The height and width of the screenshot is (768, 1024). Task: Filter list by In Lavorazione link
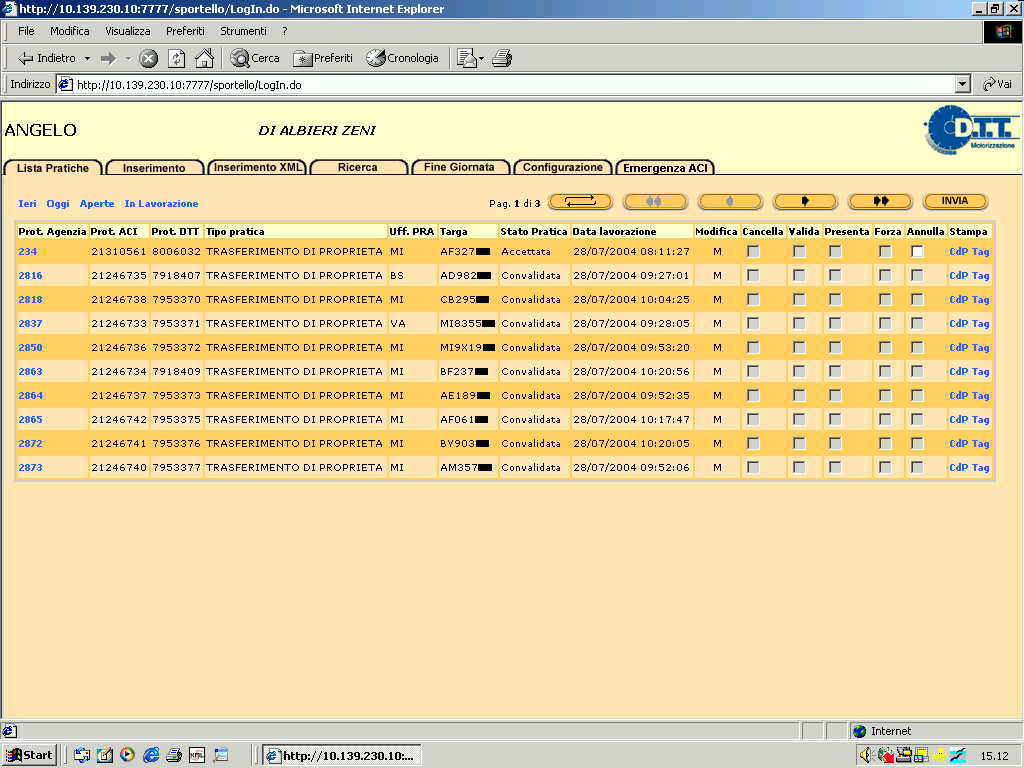point(161,204)
